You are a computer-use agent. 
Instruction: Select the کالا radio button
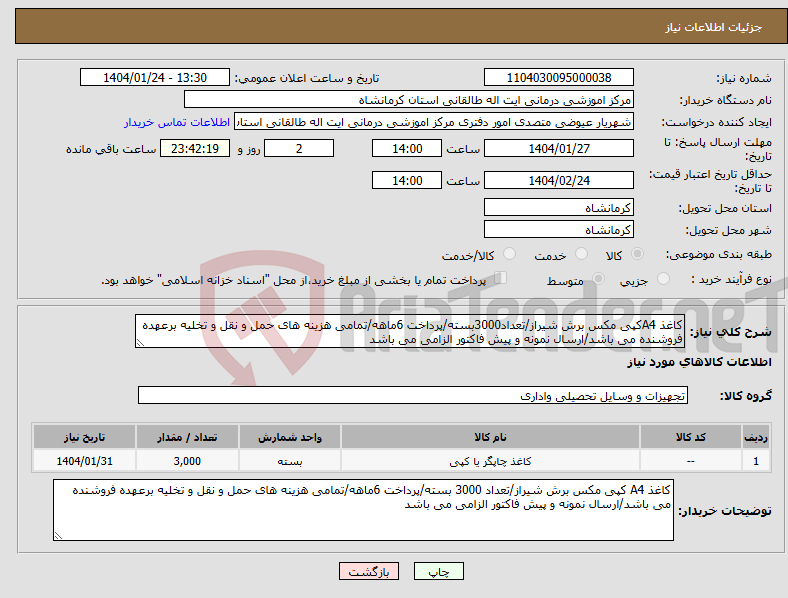tap(637, 254)
